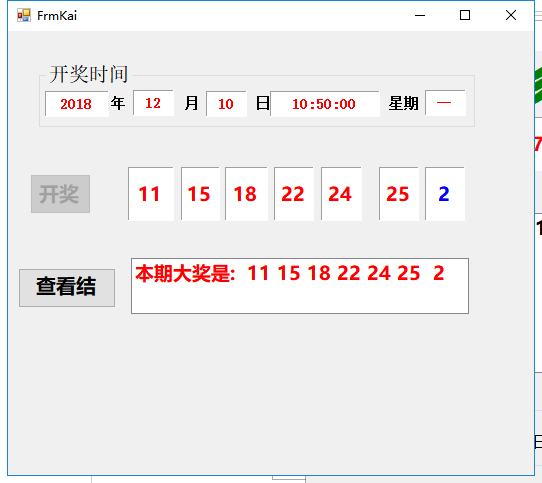Select the day field showing 10
The image size is (542, 483).
226,104
